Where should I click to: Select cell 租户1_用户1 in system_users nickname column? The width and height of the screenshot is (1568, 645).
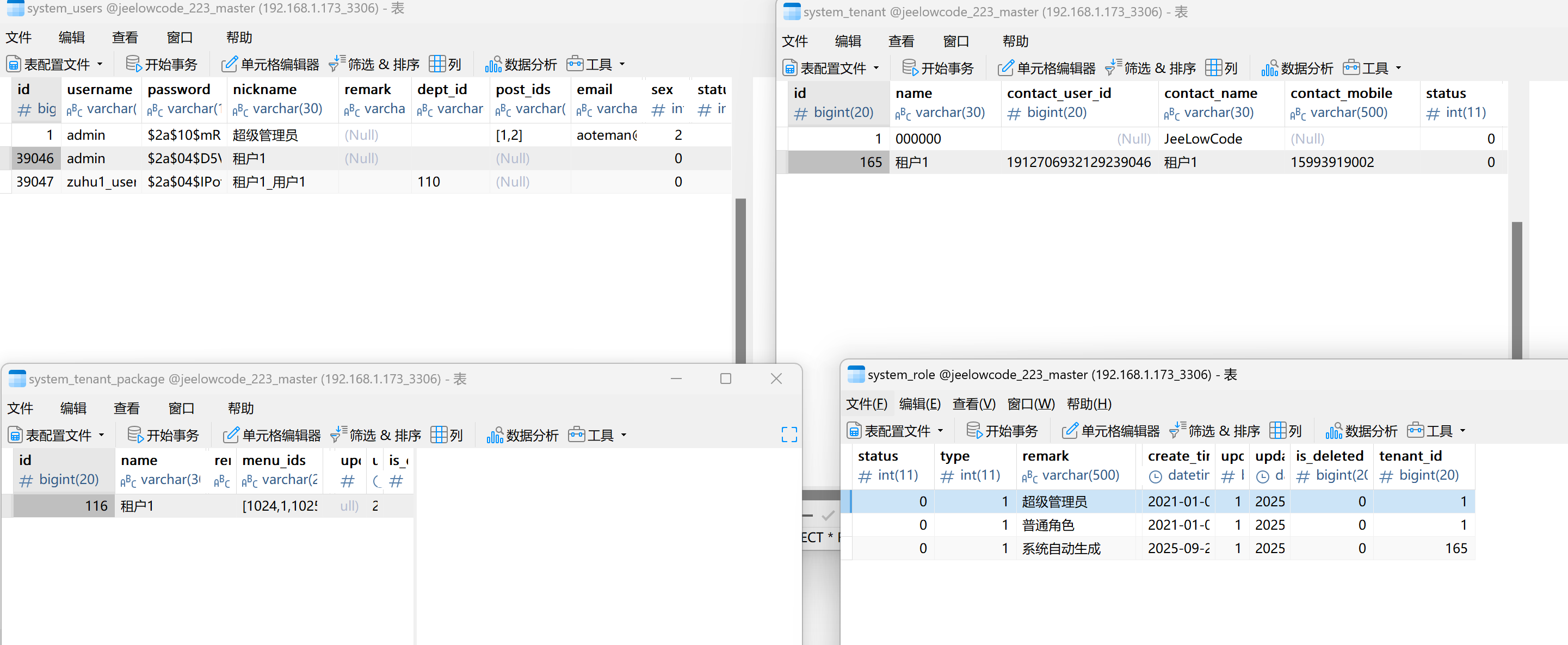tap(269, 182)
